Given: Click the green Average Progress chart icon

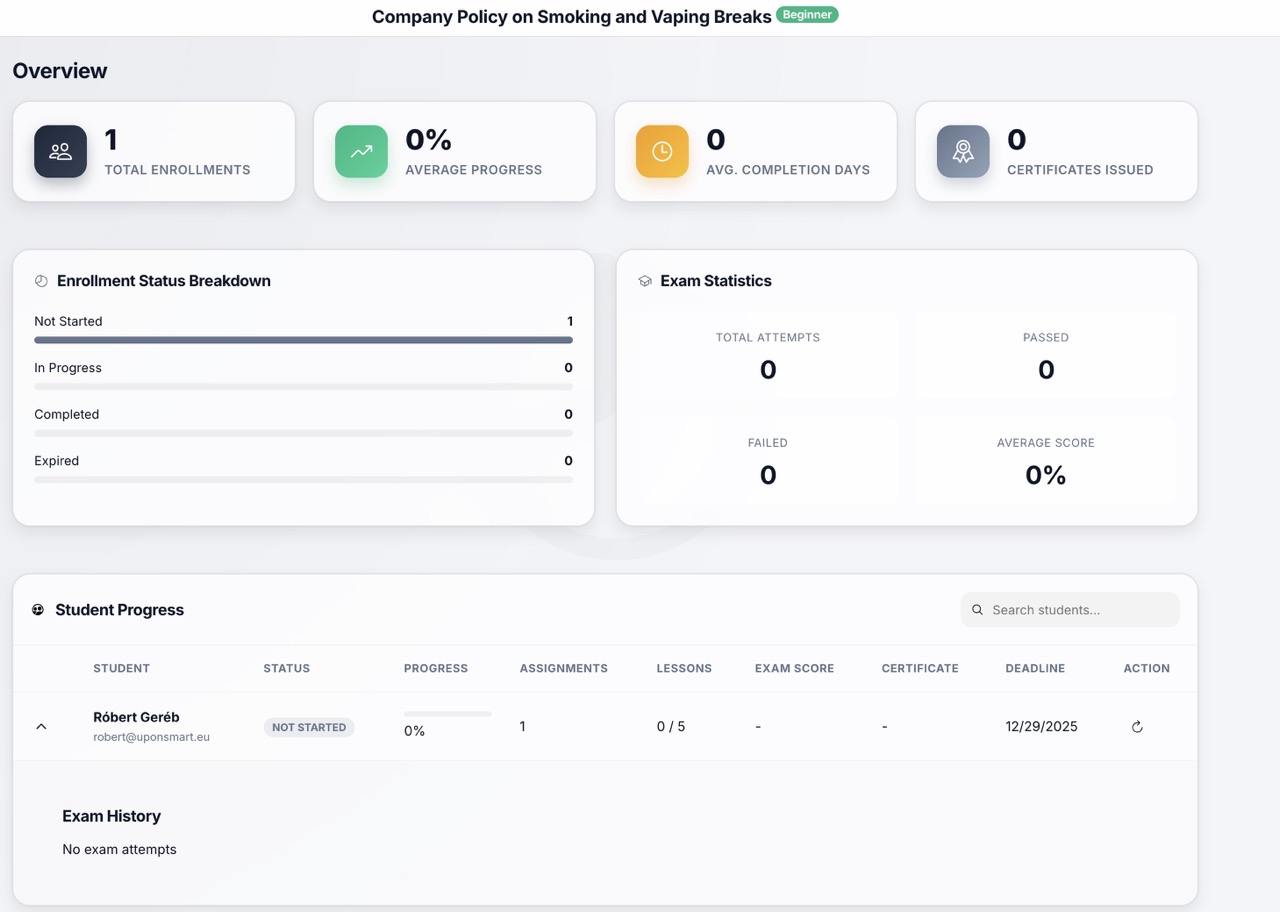Looking at the screenshot, I should [x=361, y=152].
